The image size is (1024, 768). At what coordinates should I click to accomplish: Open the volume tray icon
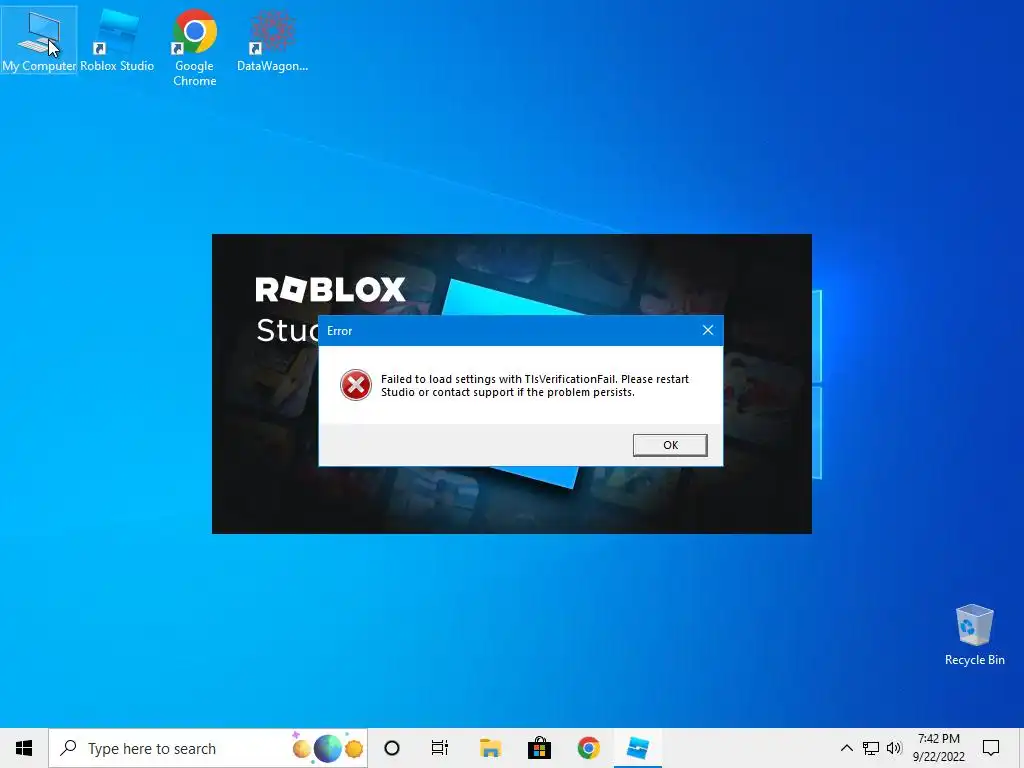pos(894,748)
